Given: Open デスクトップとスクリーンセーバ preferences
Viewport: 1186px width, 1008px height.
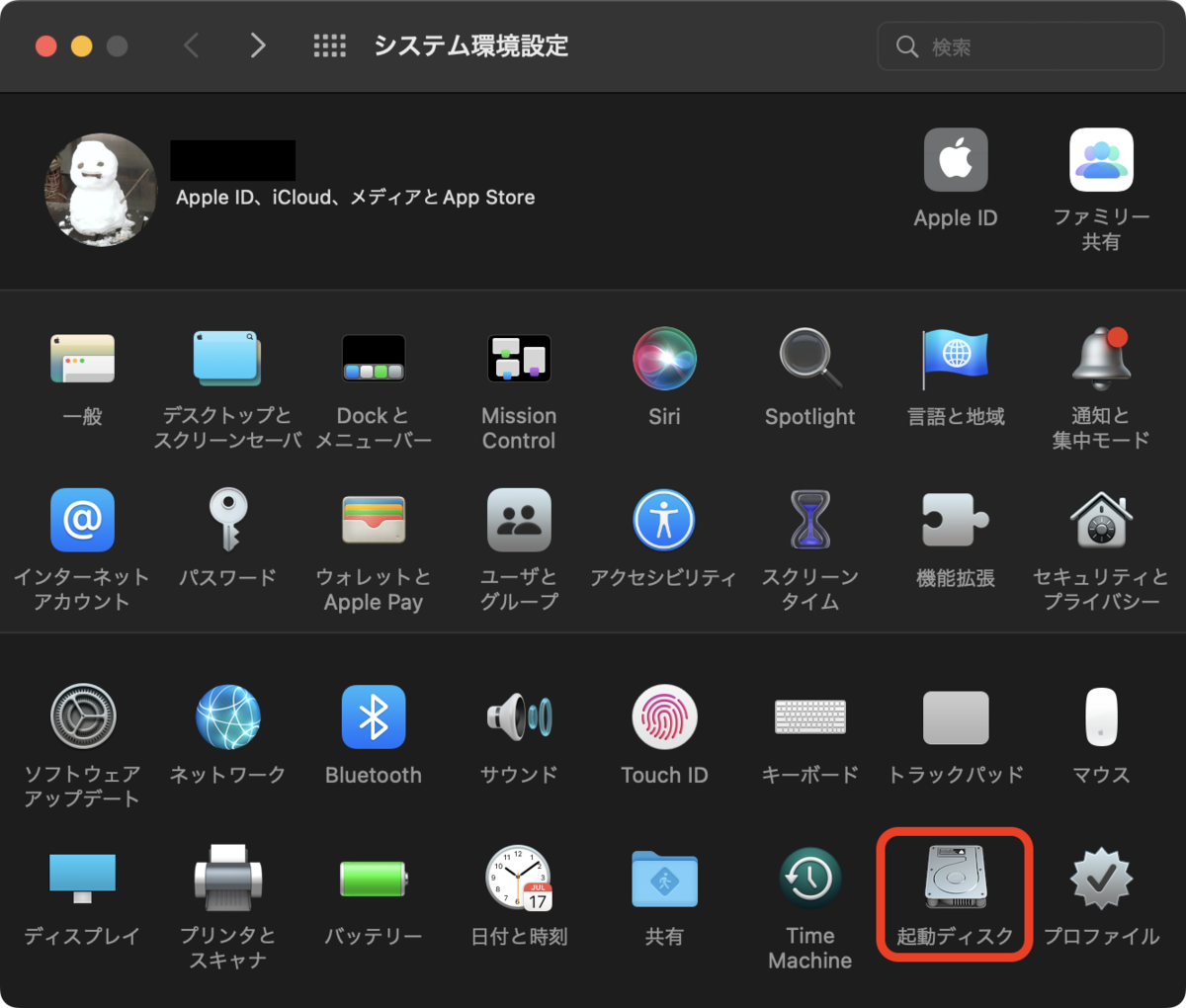Looking at the screenshot, I should [x=227, y=358].
